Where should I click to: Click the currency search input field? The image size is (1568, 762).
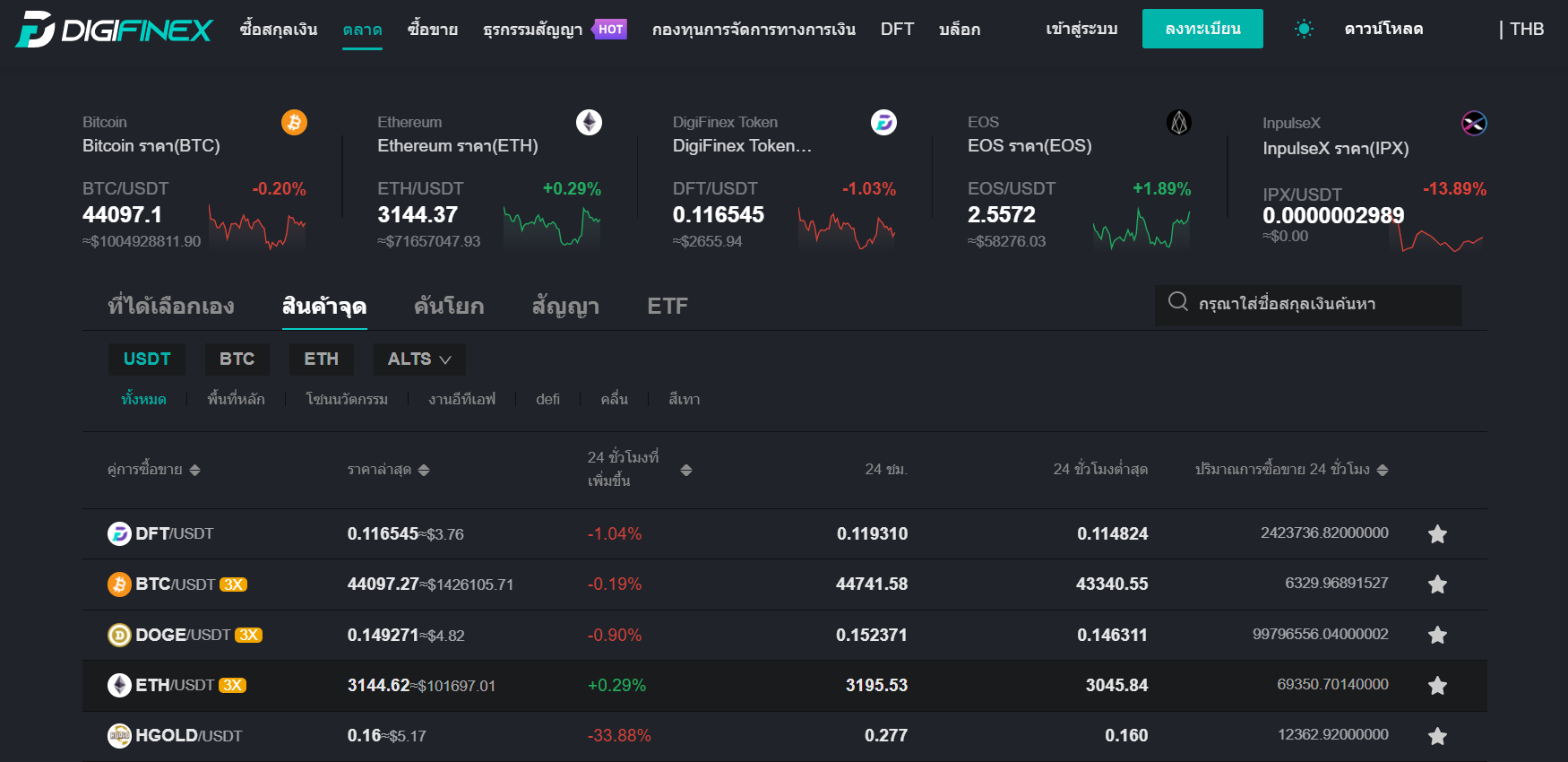(x=1309, y=306)
